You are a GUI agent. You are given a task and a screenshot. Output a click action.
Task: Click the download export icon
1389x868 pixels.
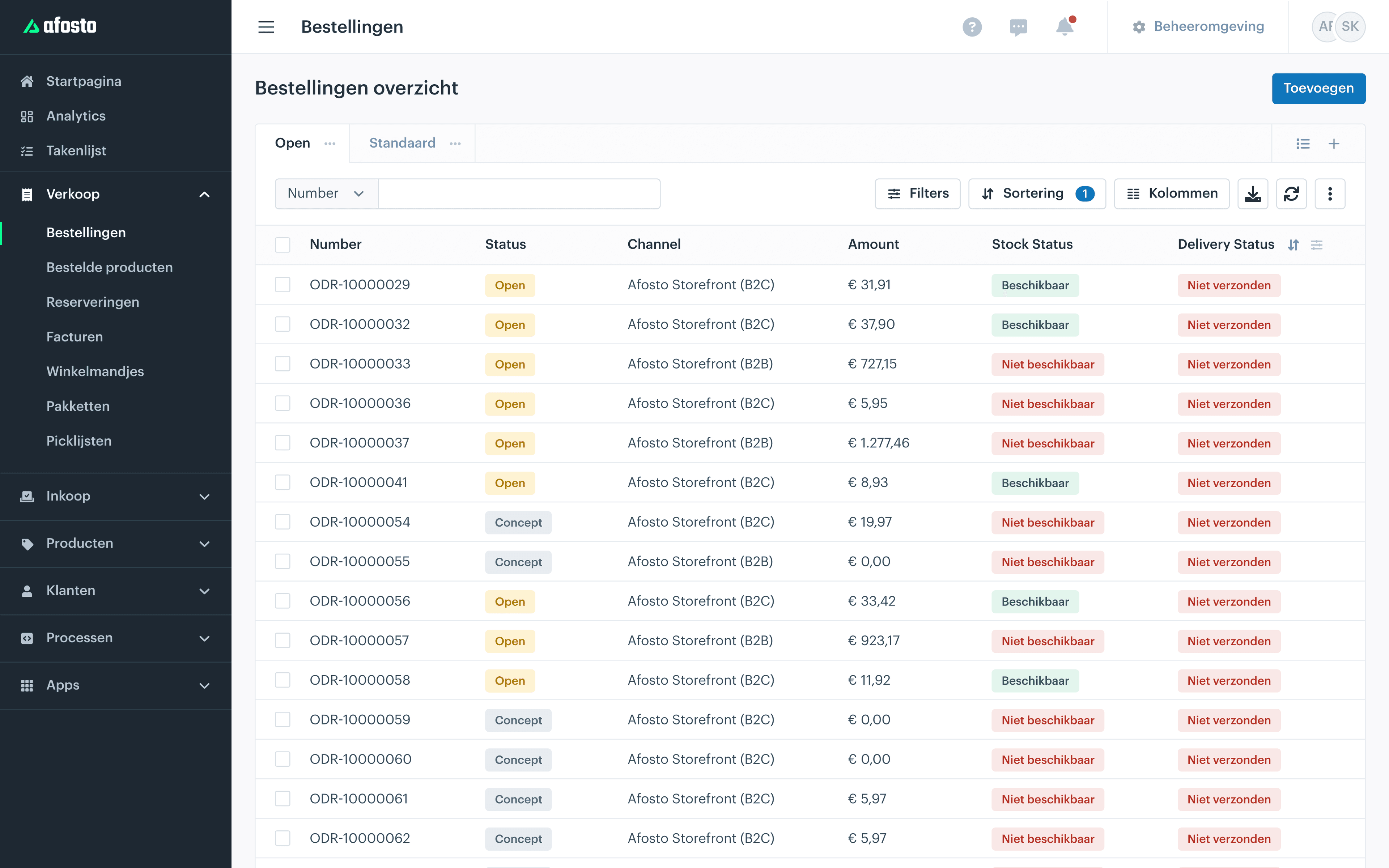point(1252,194)
